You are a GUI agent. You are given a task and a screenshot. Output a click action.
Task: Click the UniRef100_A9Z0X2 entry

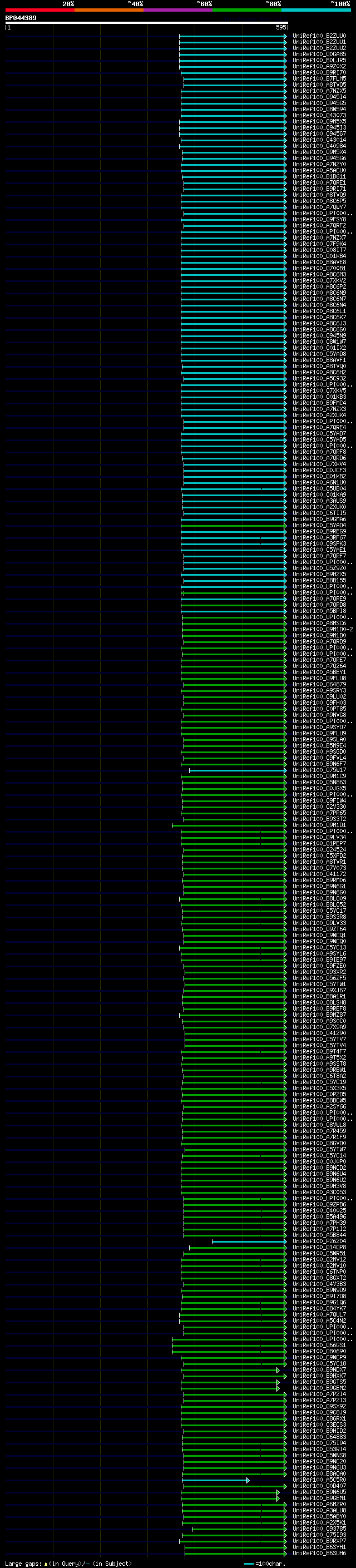319,66
